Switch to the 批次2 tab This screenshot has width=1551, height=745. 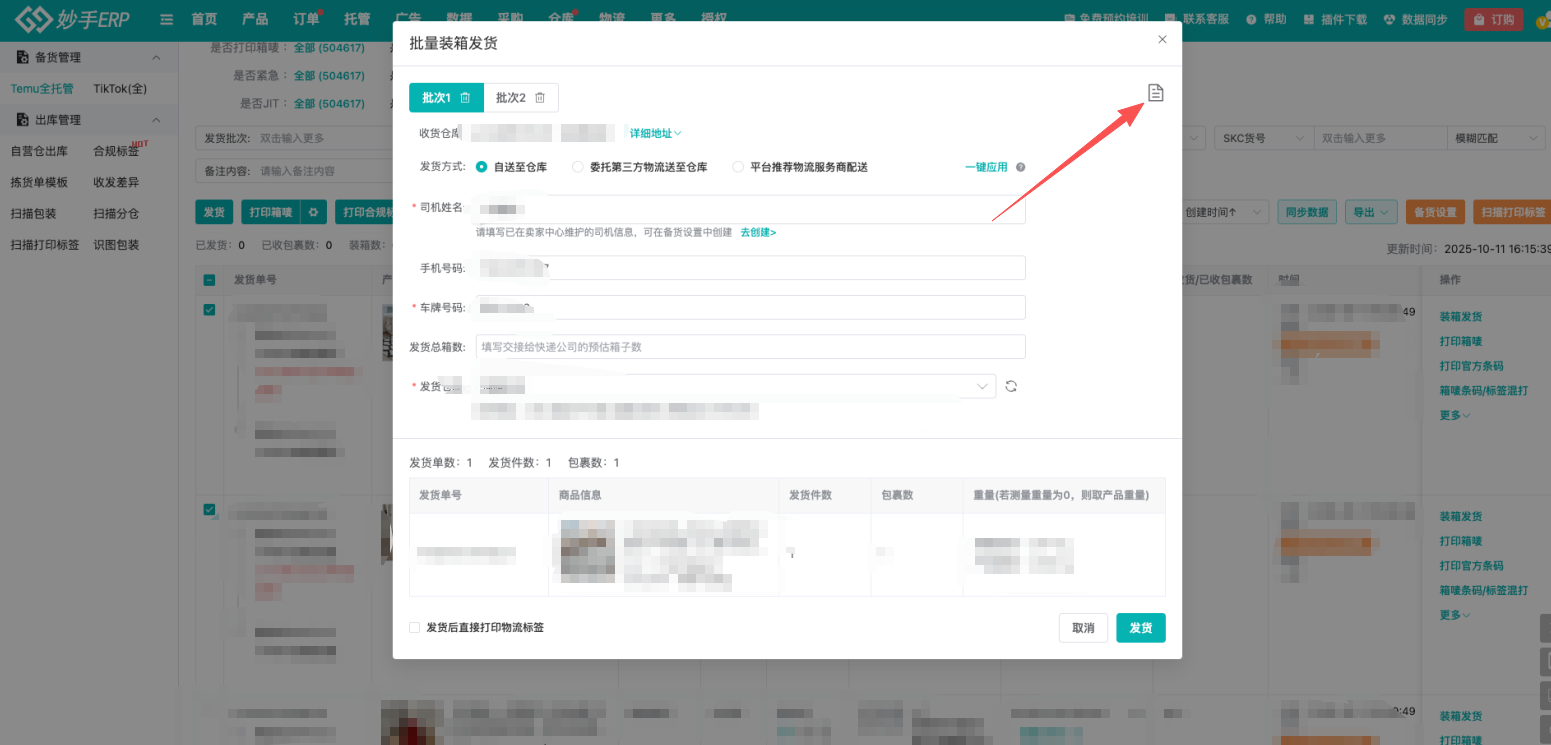pos(513,97)
